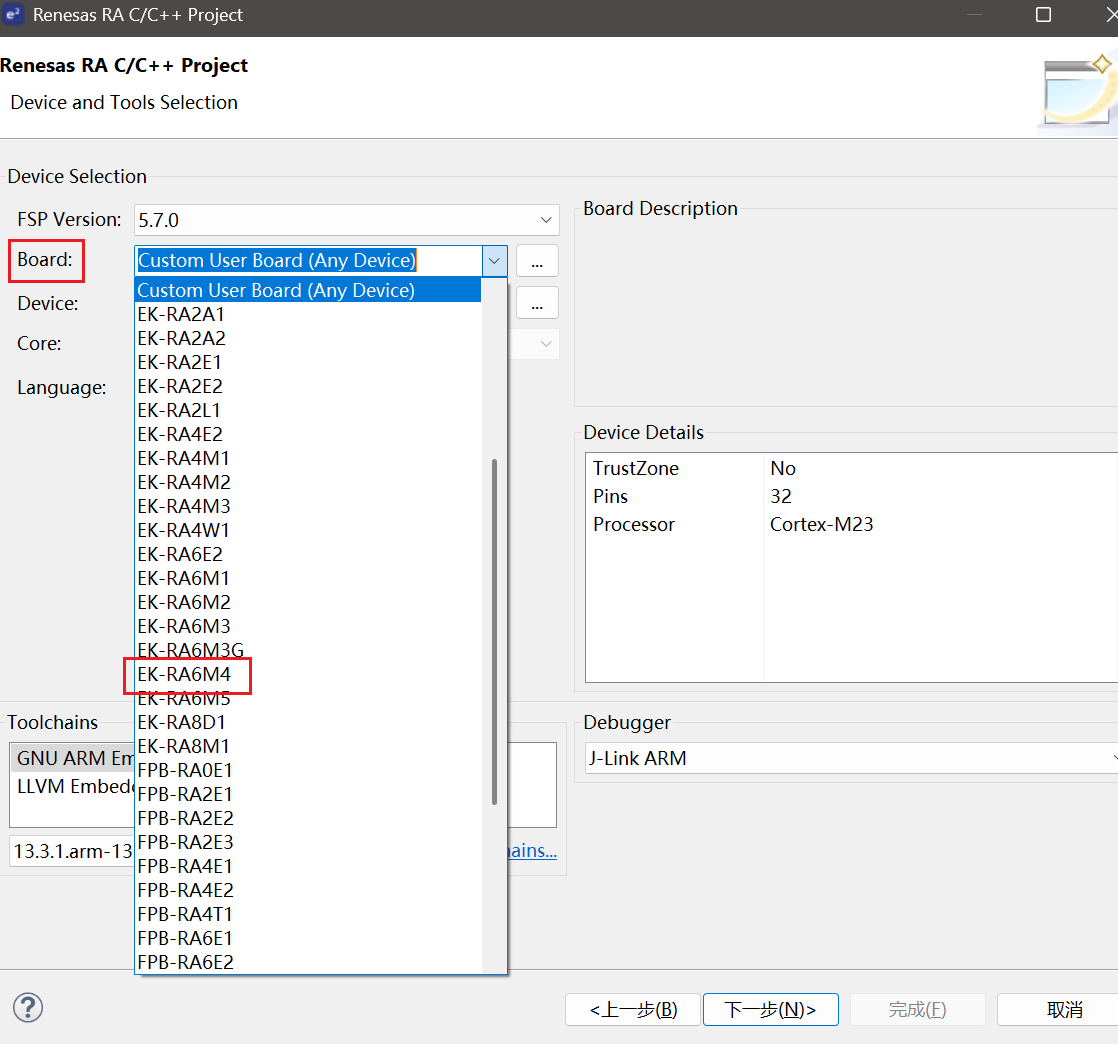Proceed with the 下一步(N) button
Screen dimensions: 1118x1044
coord(771,1010)
